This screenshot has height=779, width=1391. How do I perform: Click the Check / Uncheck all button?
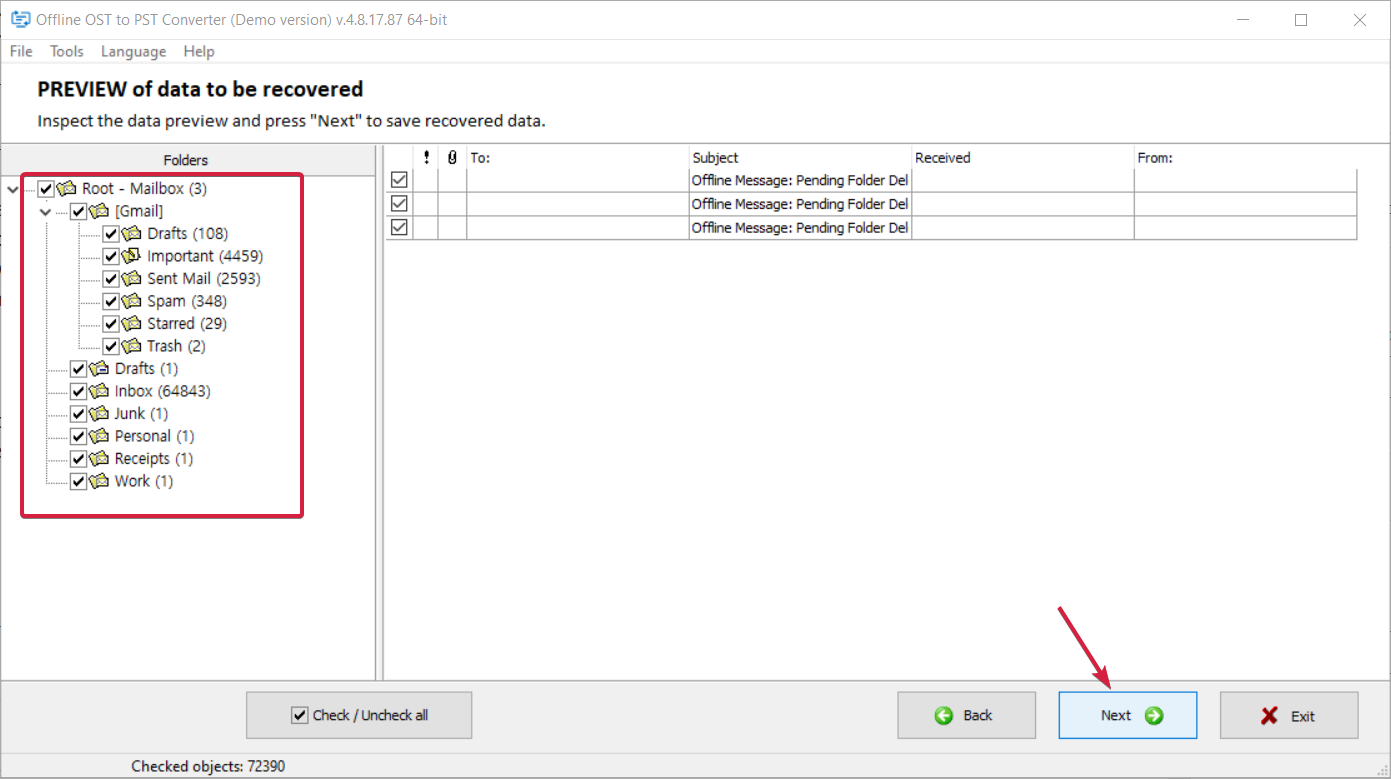(x=359, y=715)
